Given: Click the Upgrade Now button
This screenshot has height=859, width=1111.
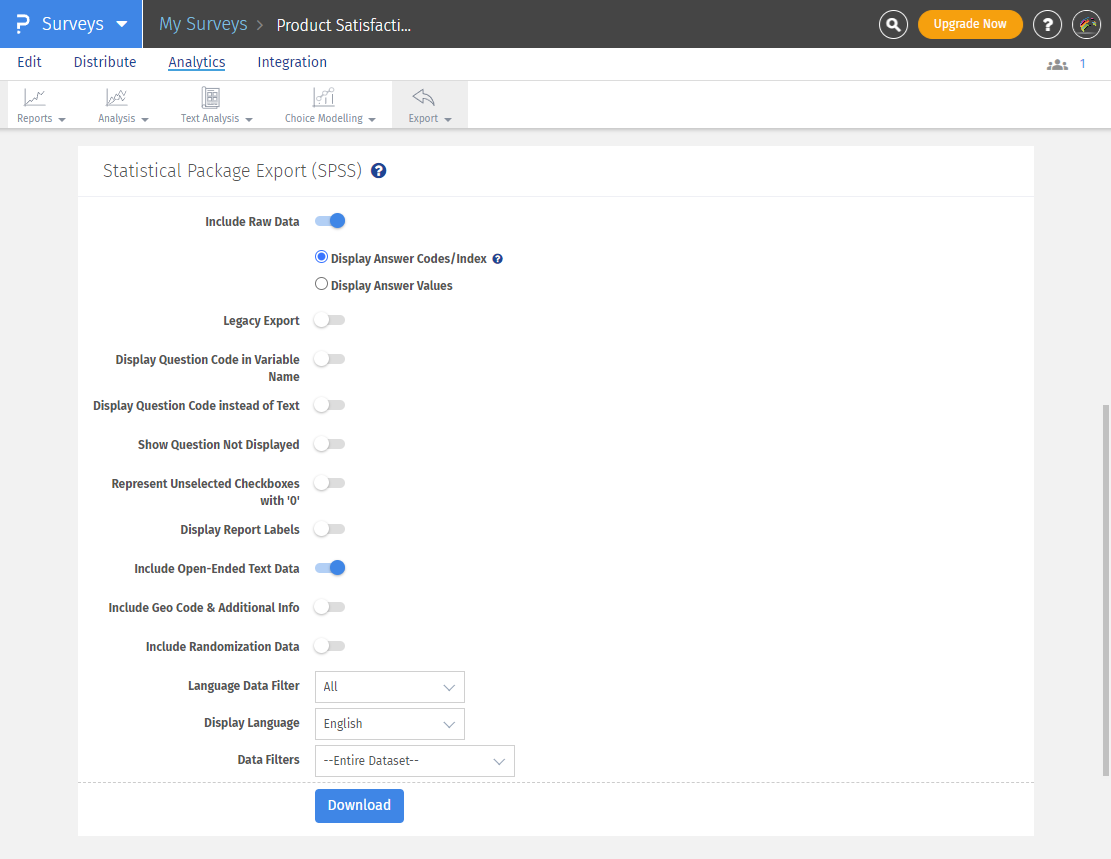Looking at the screenshot, I should (970, 24).
